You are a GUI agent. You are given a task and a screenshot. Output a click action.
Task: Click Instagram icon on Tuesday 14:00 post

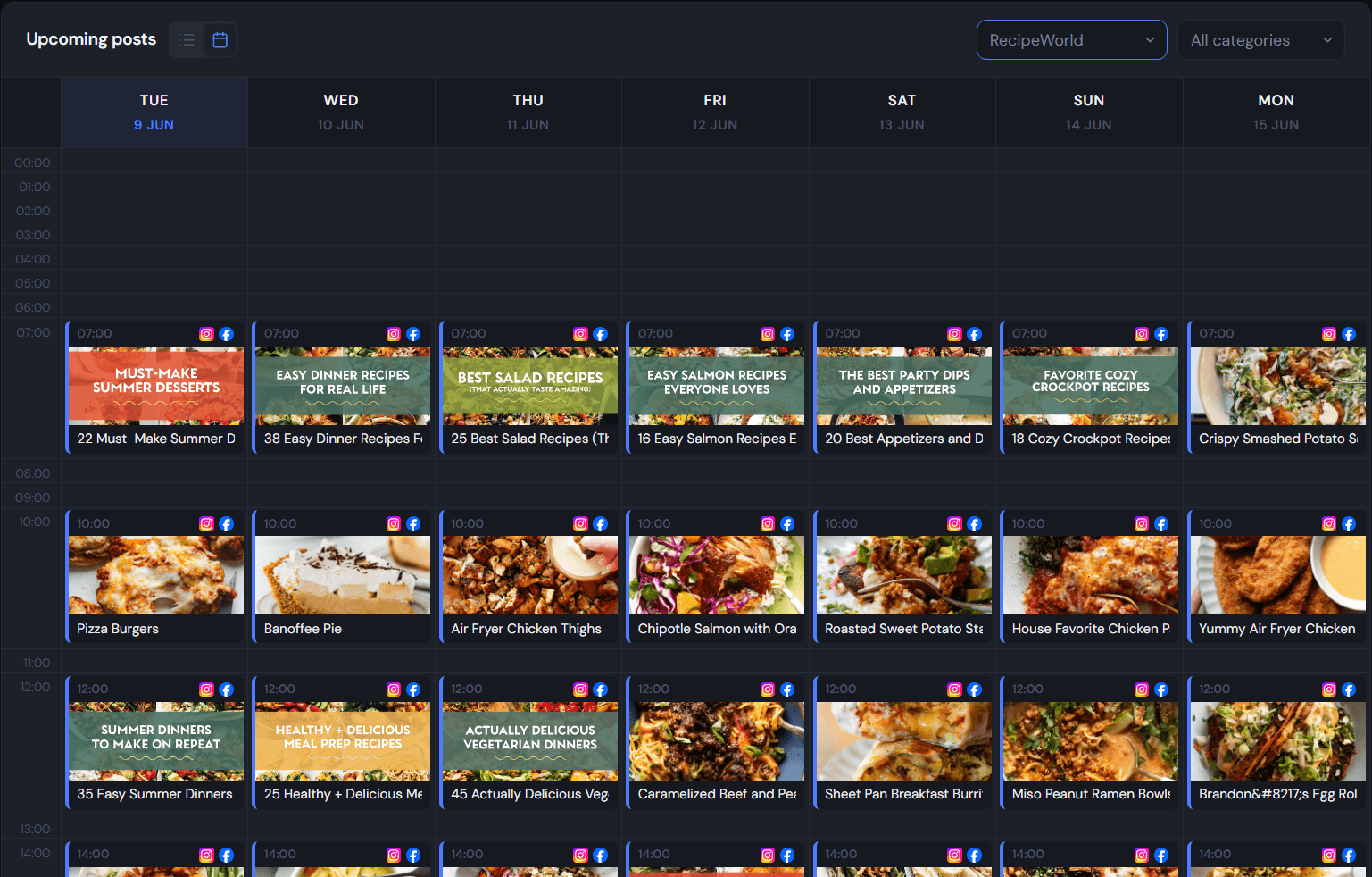coord(206,856)
